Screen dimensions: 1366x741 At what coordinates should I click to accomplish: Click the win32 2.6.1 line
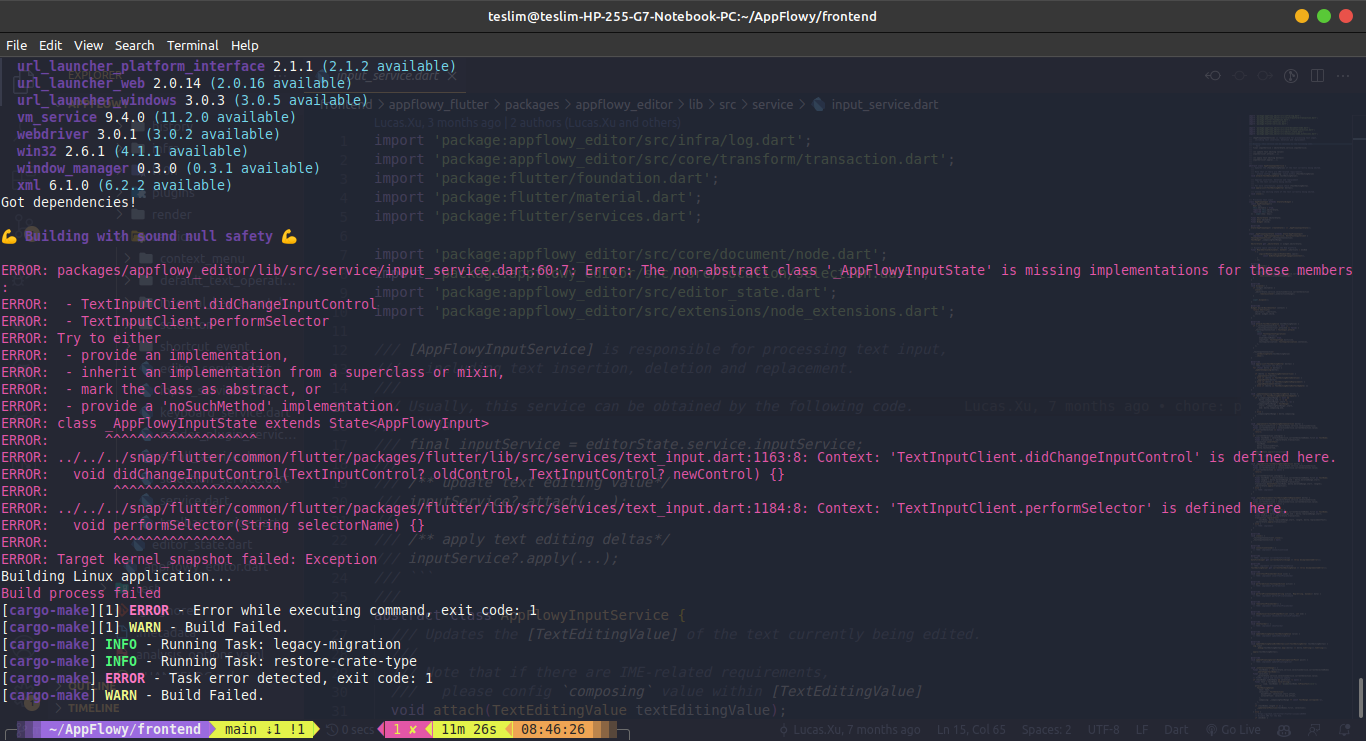132,151
